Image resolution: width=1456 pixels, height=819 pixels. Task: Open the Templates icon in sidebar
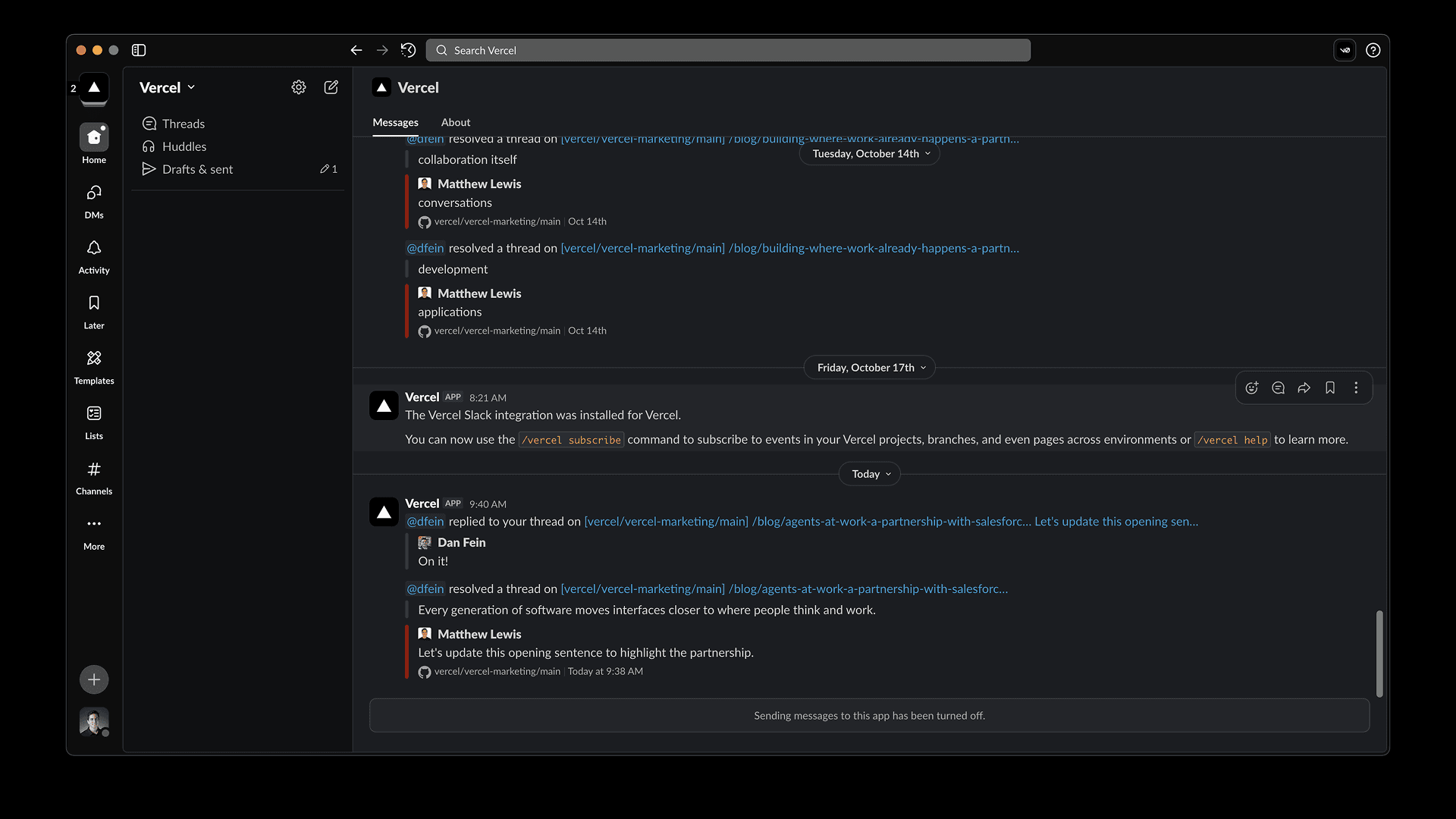point(94,359)
